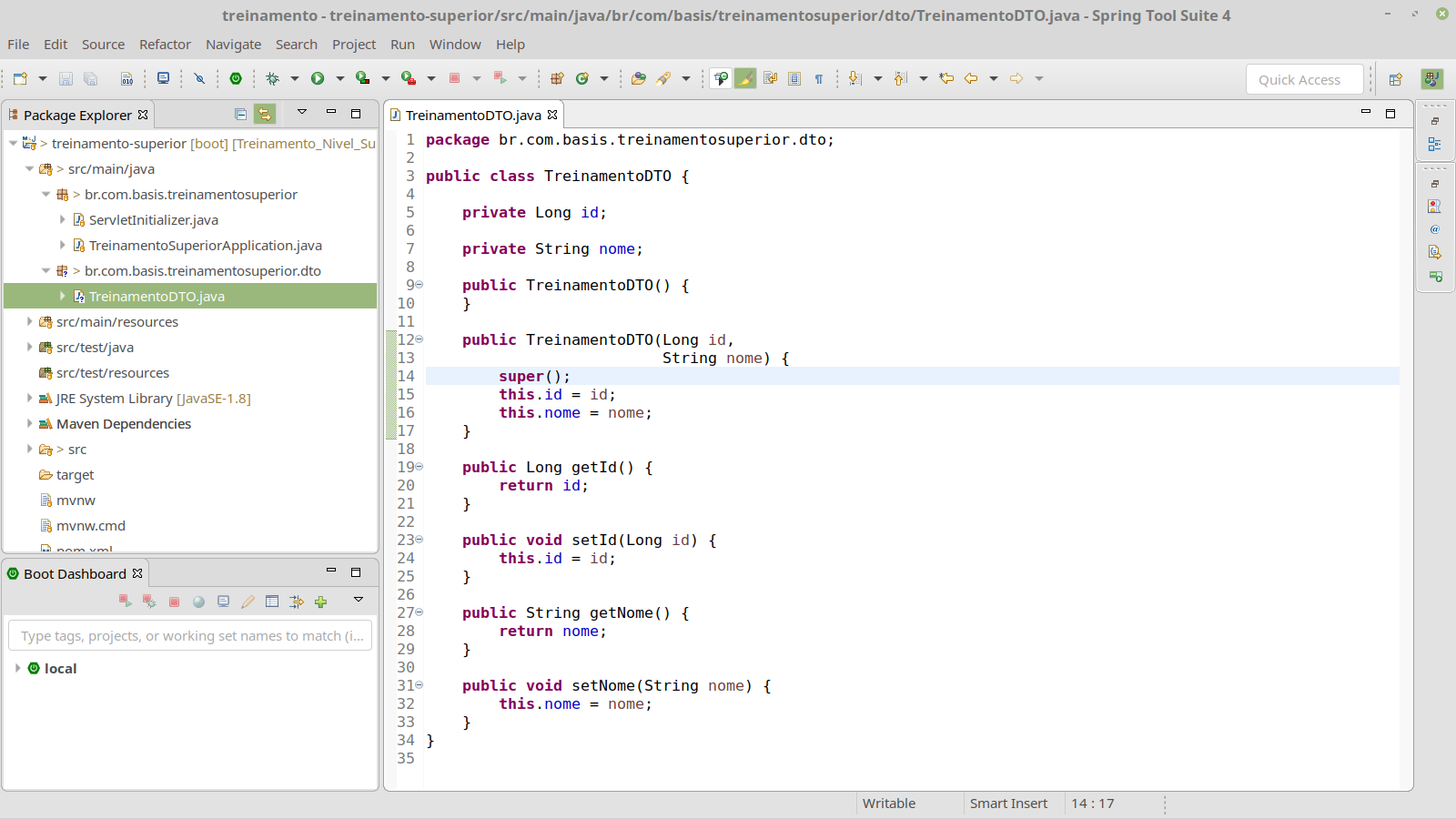This screenshot has width=1456, height=819.
Task: Click the New Java Class icon in the toolbar
Action: tap(582, 79)
